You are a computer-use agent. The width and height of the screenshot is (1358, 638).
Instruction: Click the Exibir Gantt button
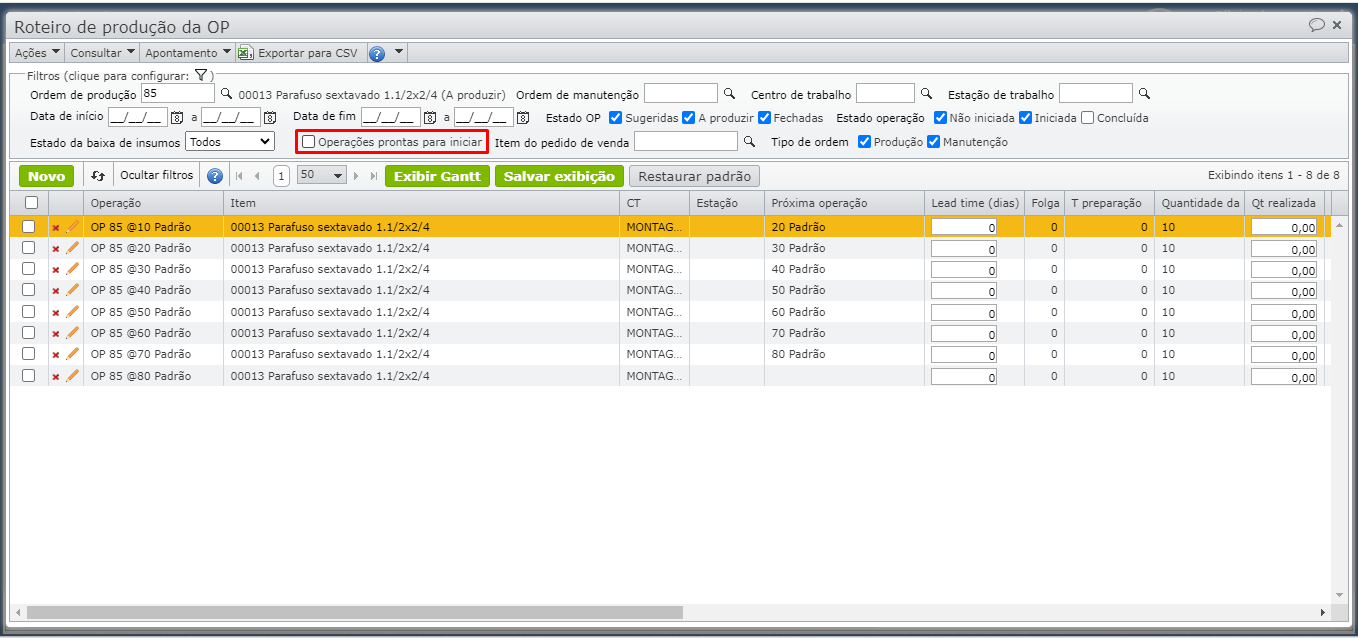coord(437,176)
